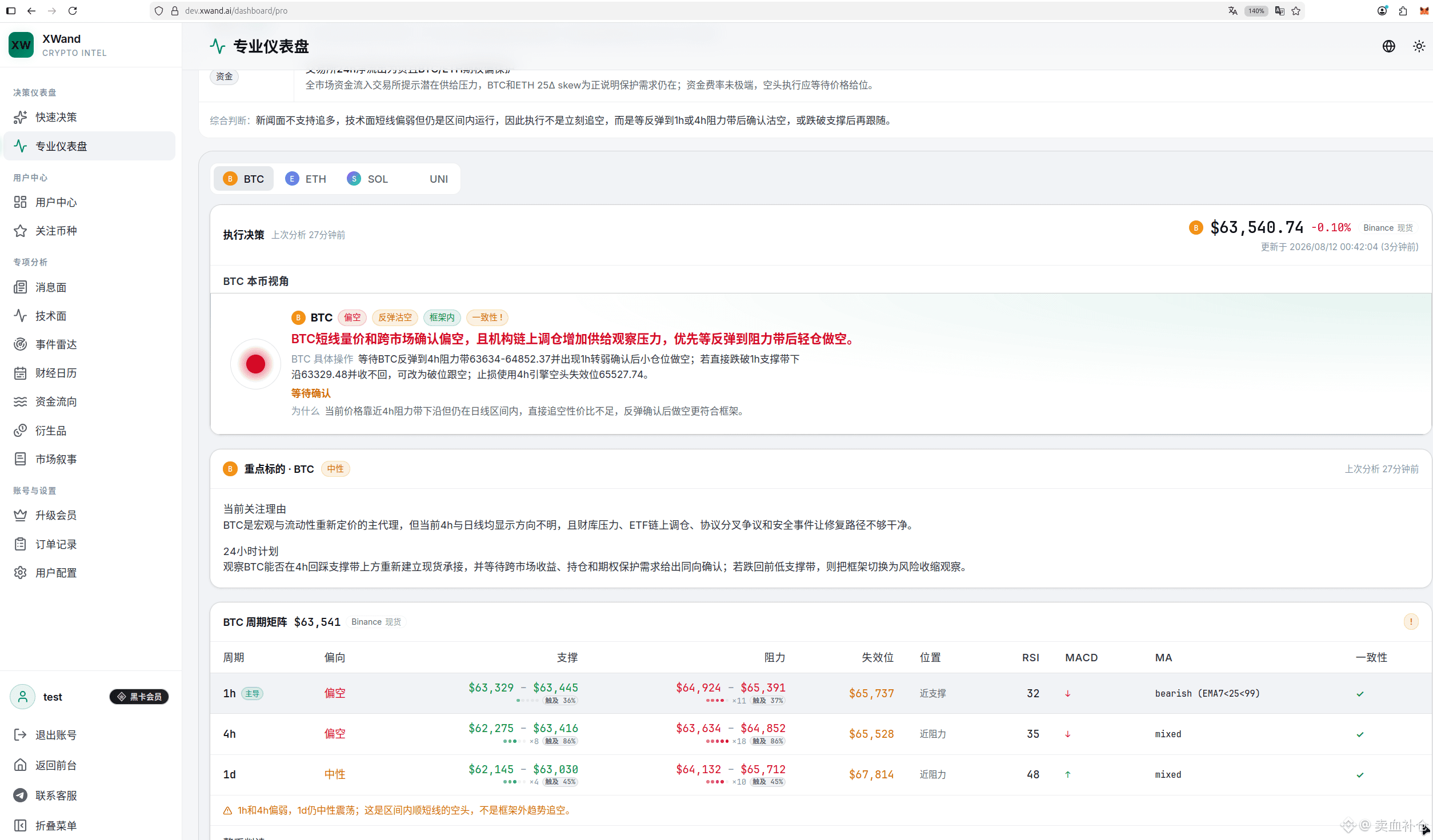The image size is (1433, 840).
Task: Toggle light/dark theme sun icon
Action: 1419,46
